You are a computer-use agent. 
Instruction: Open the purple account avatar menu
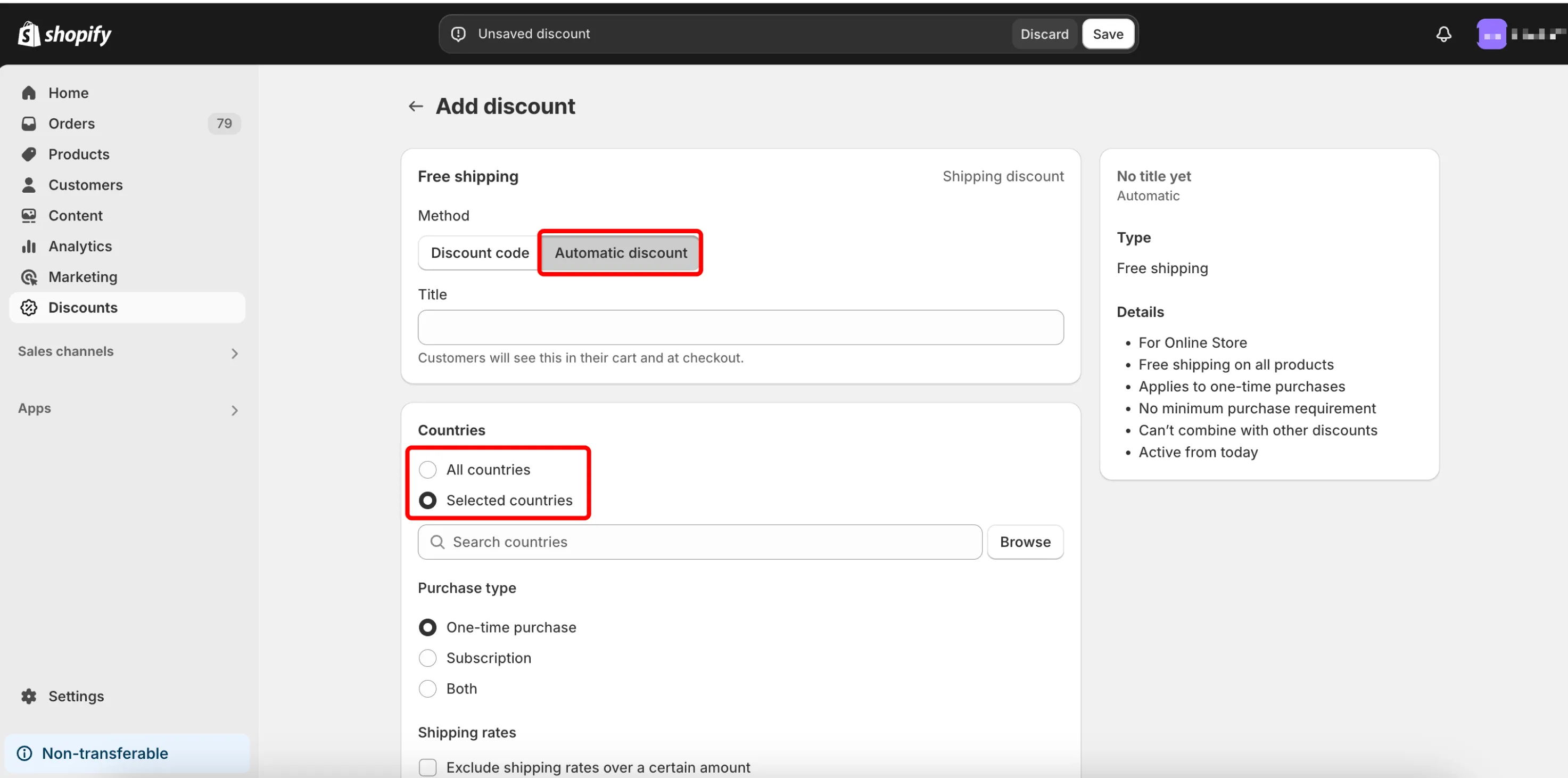tap(1491, 34)
